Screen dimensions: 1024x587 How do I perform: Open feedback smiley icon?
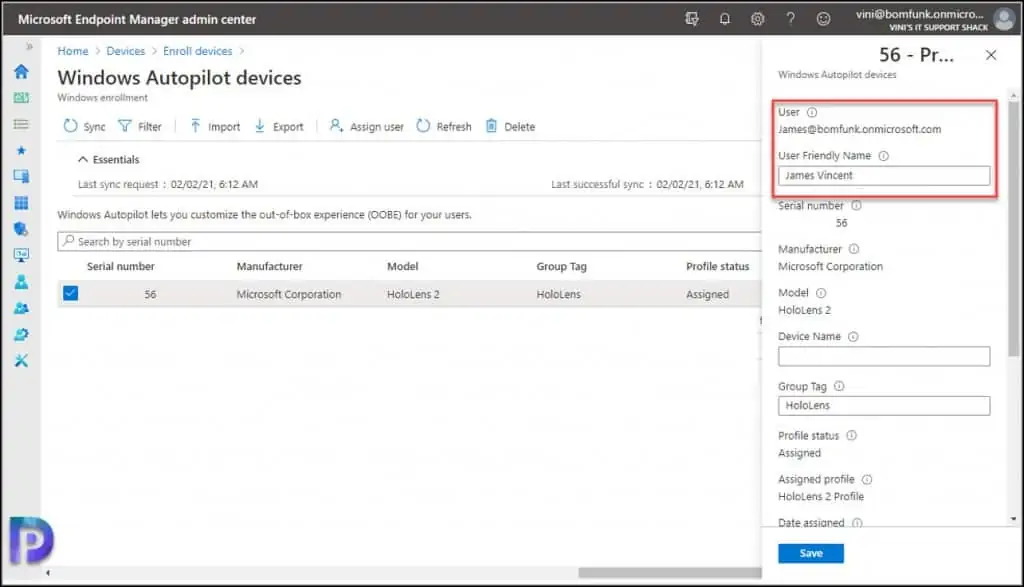point(824,19)
